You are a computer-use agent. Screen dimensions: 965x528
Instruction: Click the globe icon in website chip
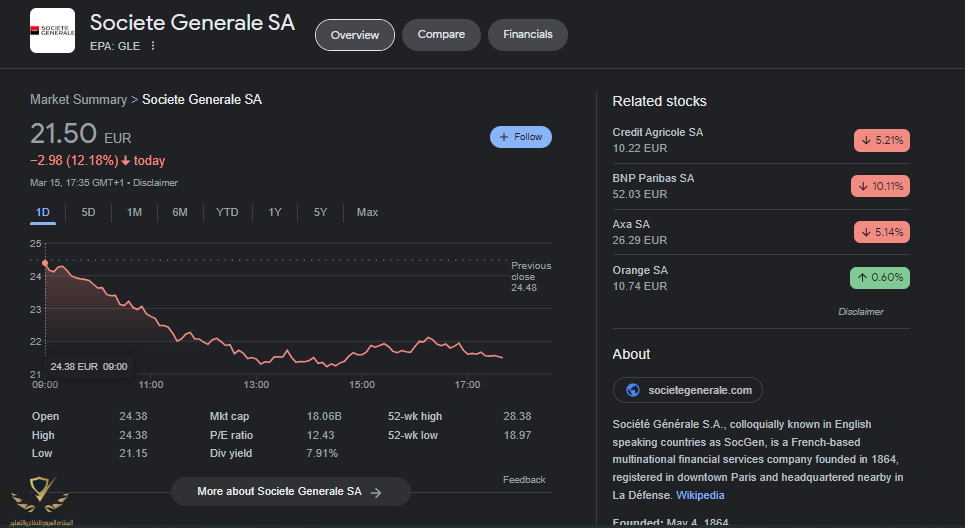point(633,390)
